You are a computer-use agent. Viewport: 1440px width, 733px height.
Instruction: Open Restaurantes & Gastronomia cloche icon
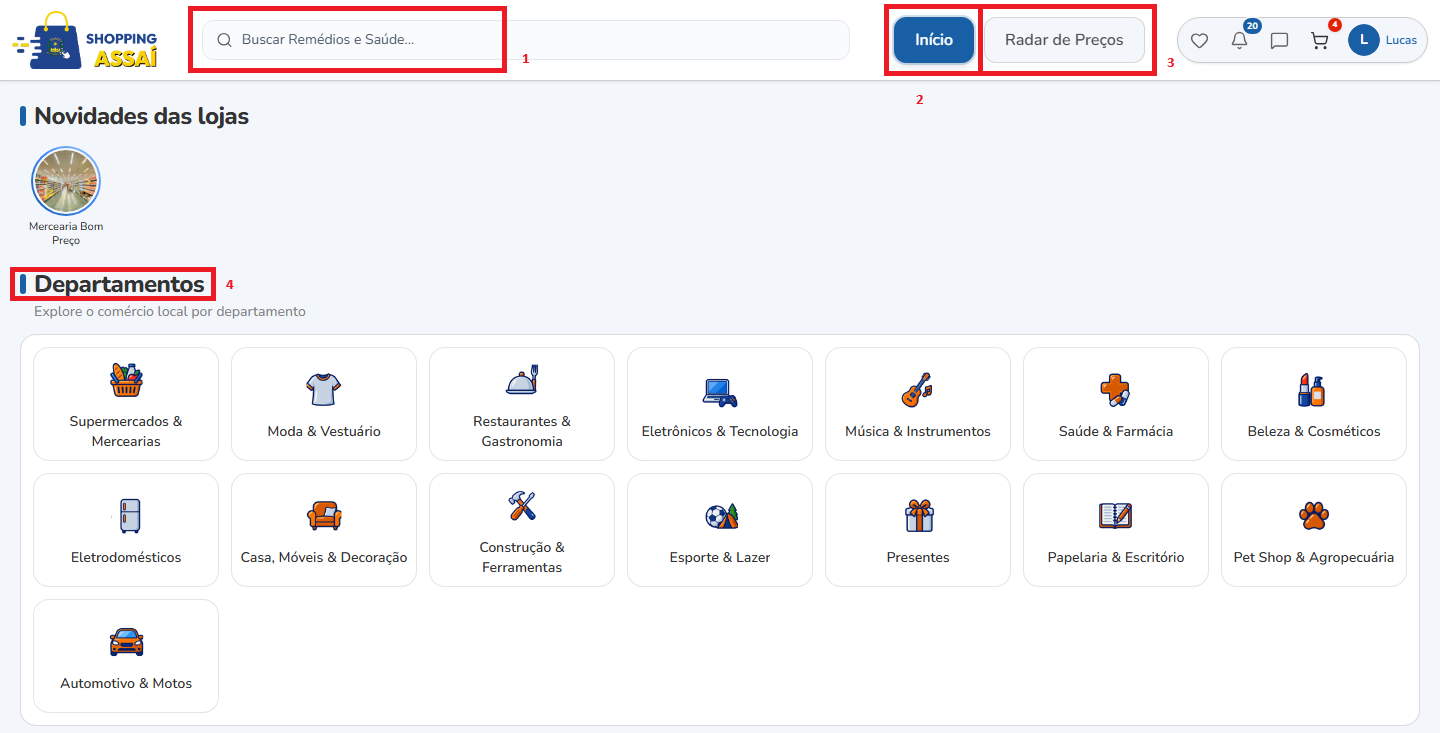click(522, 380)
